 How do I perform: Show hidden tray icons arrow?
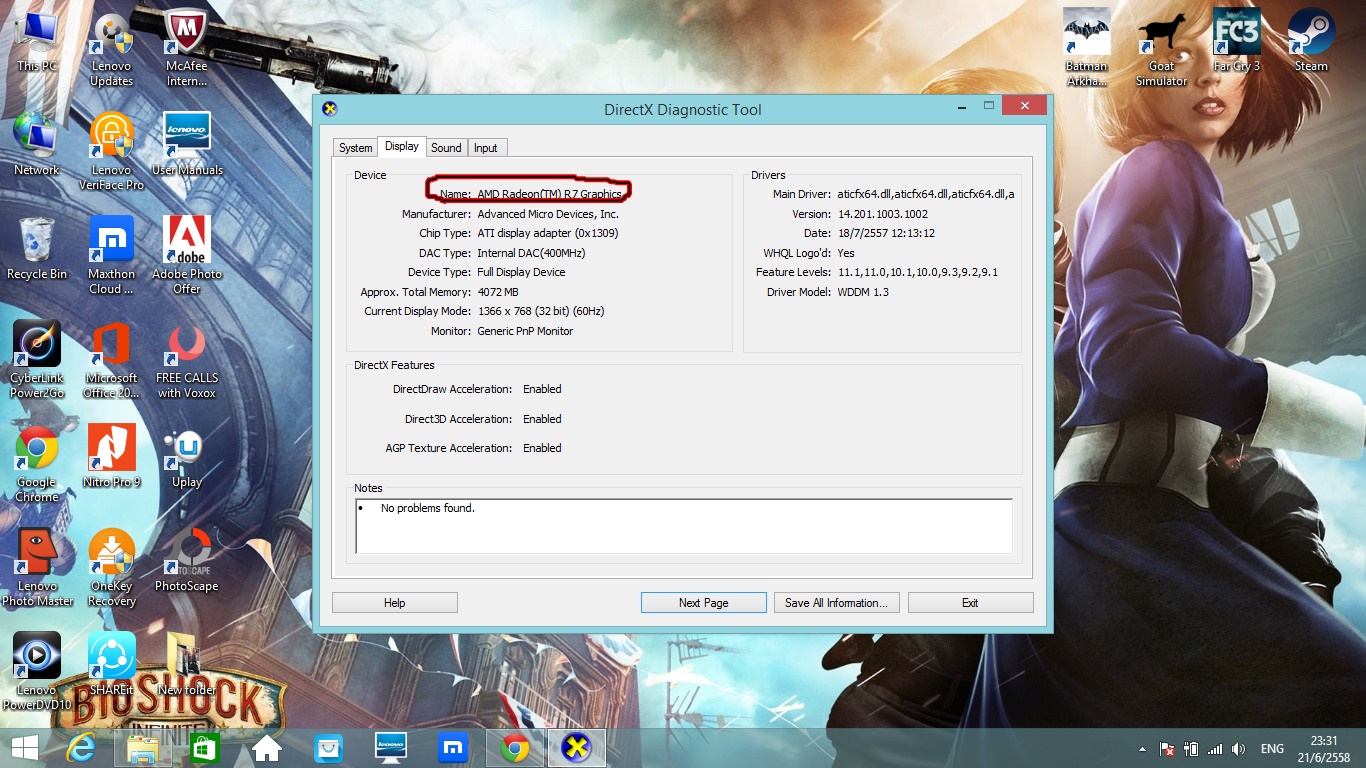[1143, 749]
